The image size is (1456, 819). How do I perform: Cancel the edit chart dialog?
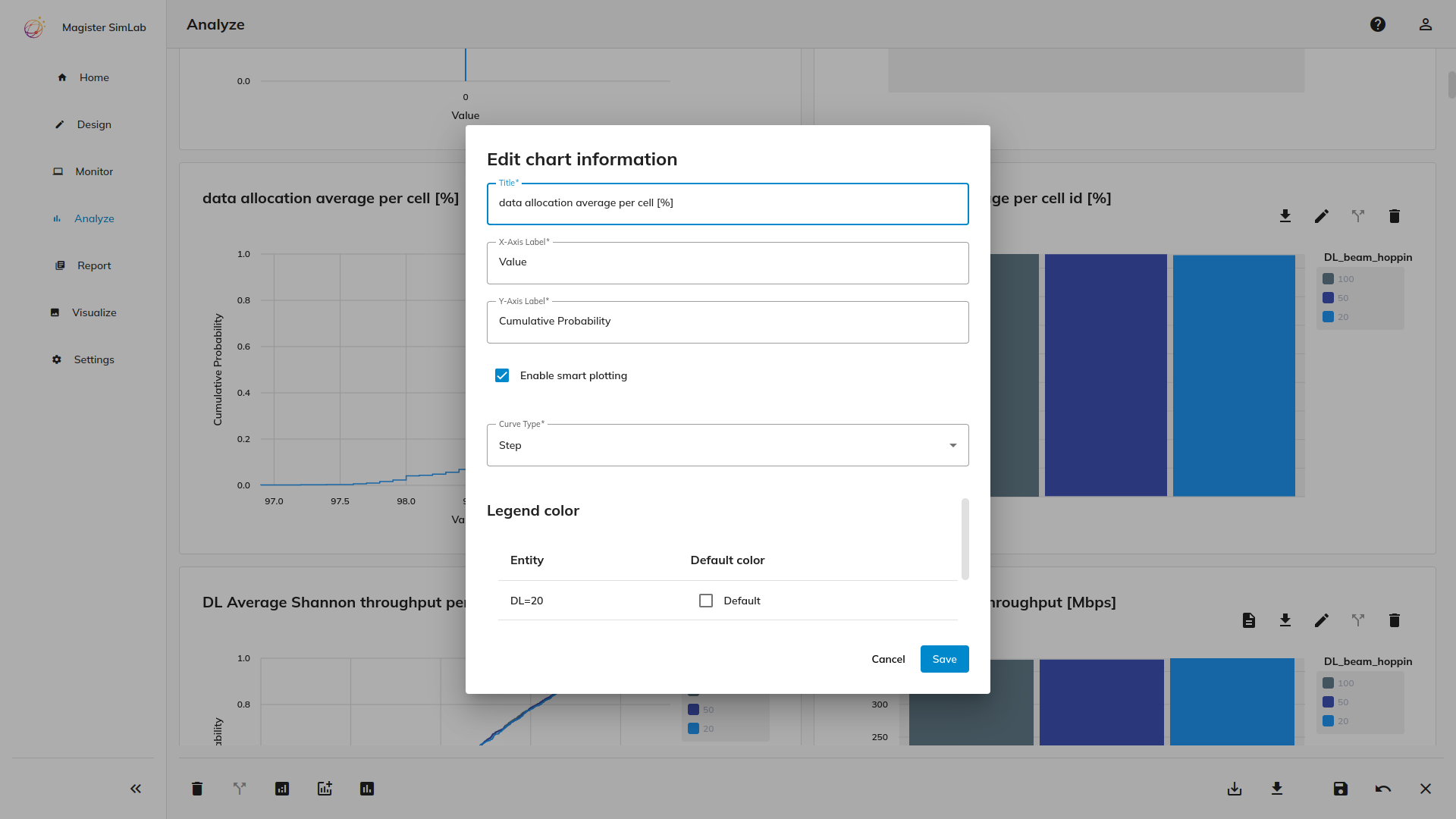(x=888, y=659)
